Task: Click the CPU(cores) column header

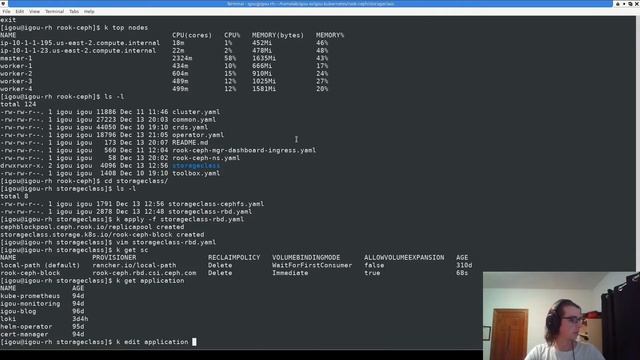Action: pyautogui.click(x=192, y=35)
